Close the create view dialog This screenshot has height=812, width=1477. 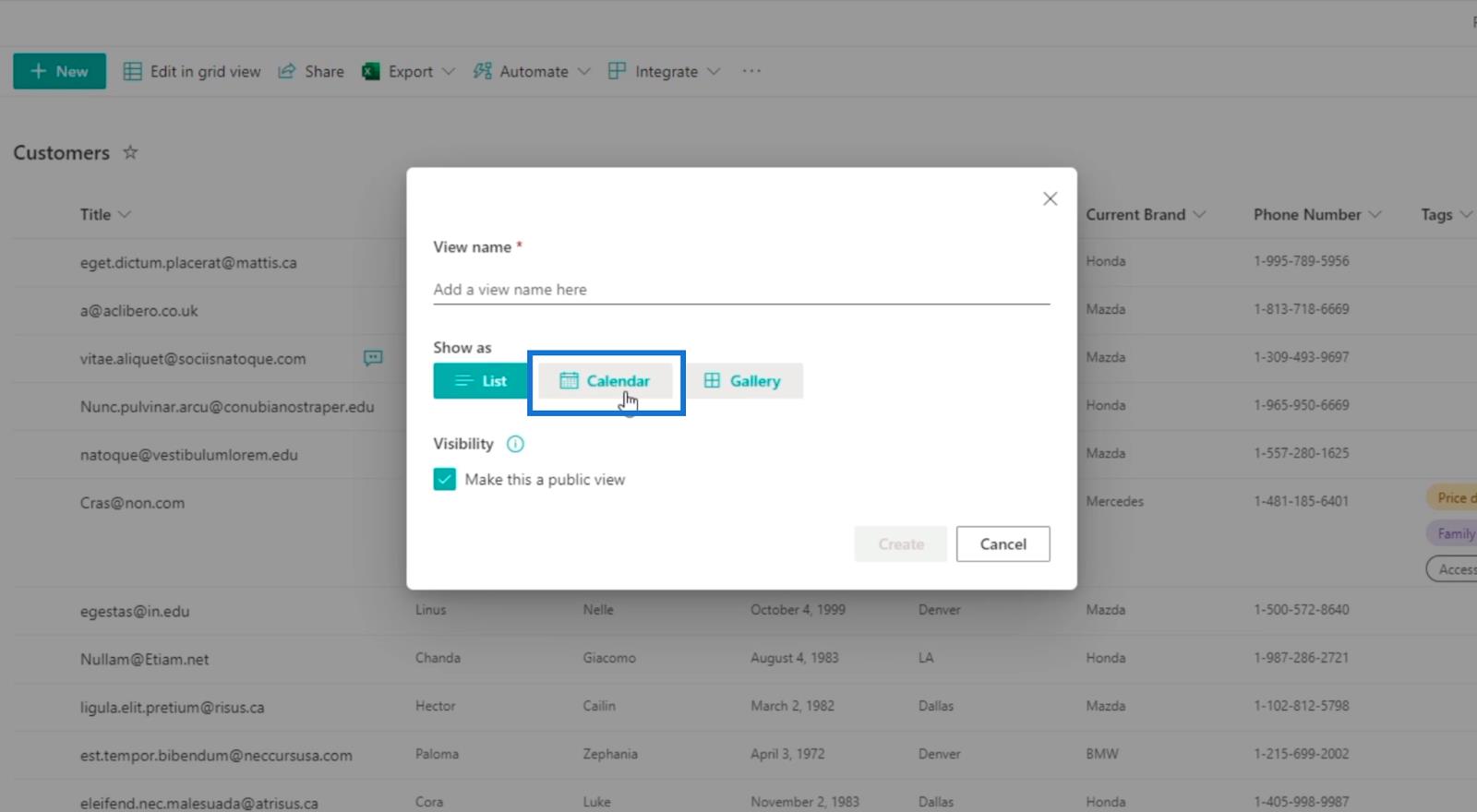tap(1050, 198)
